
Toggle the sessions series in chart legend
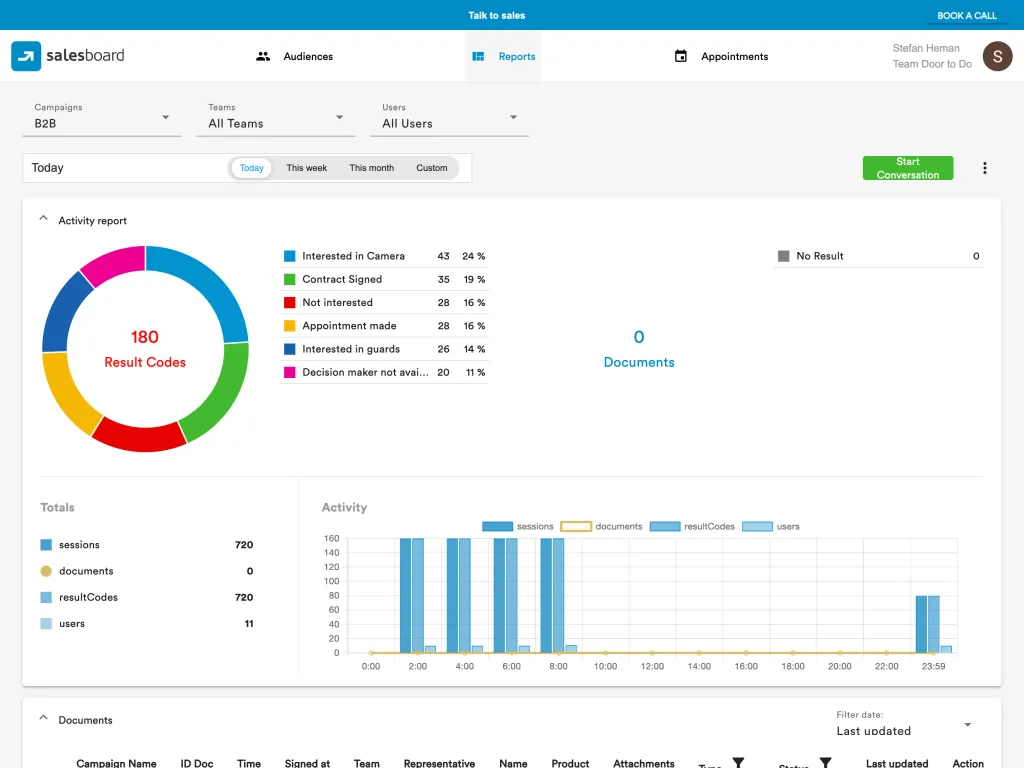point(517,526)
